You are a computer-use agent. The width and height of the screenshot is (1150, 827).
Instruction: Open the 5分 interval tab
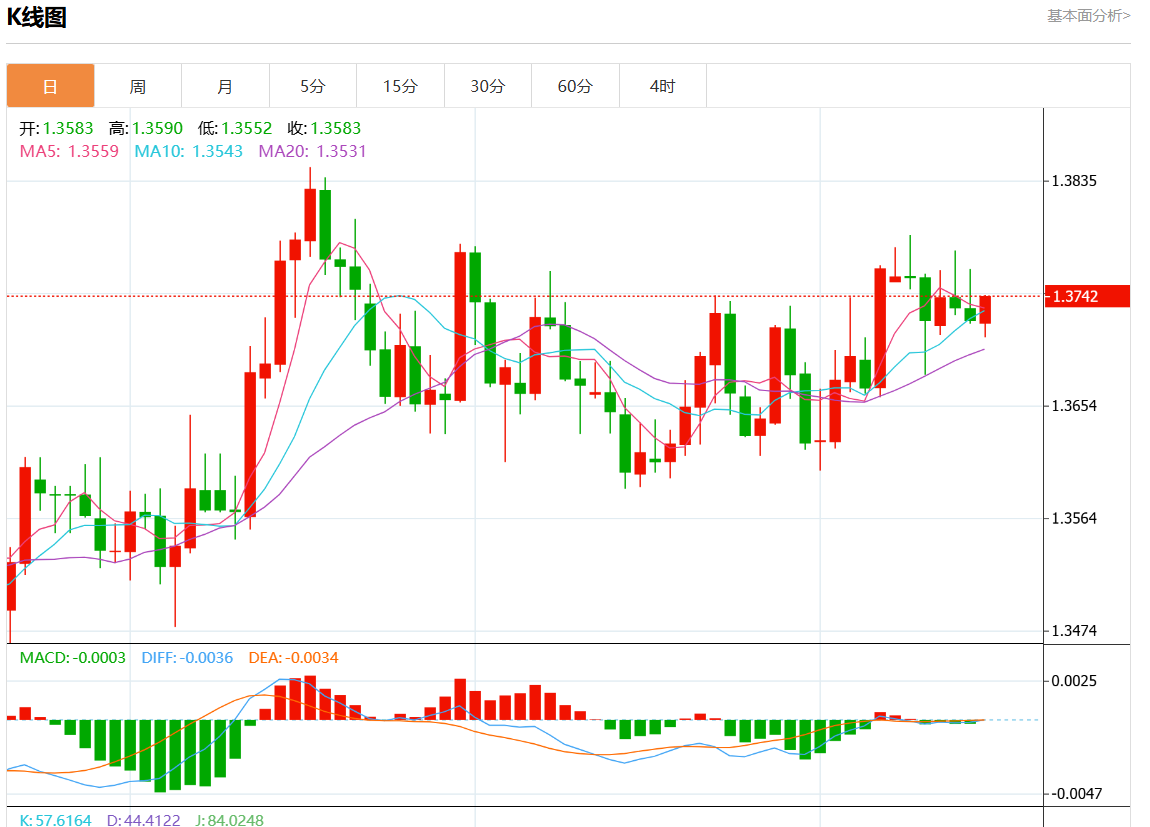point(312,86)
